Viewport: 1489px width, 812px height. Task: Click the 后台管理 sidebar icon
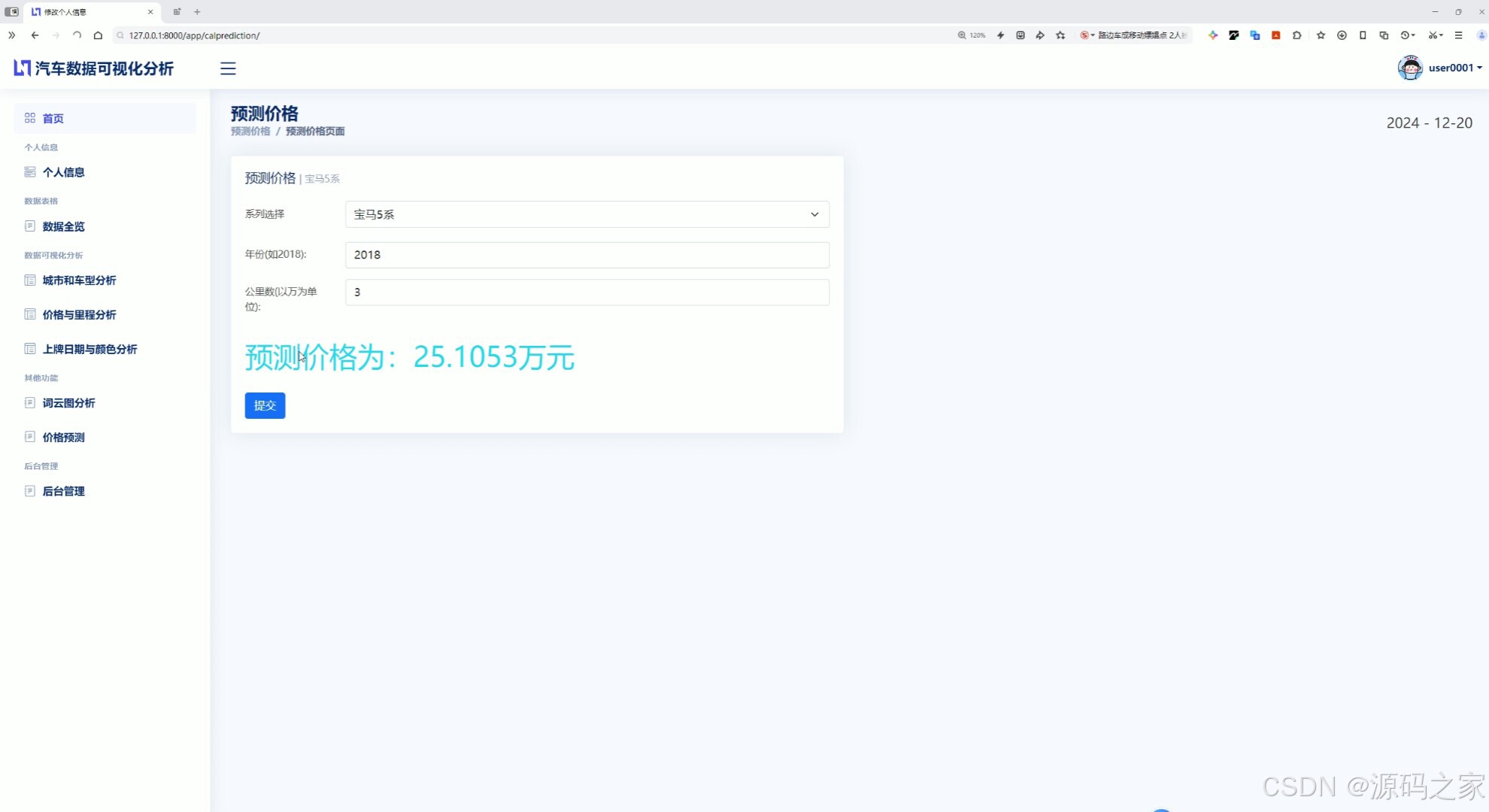coord(30,491)
